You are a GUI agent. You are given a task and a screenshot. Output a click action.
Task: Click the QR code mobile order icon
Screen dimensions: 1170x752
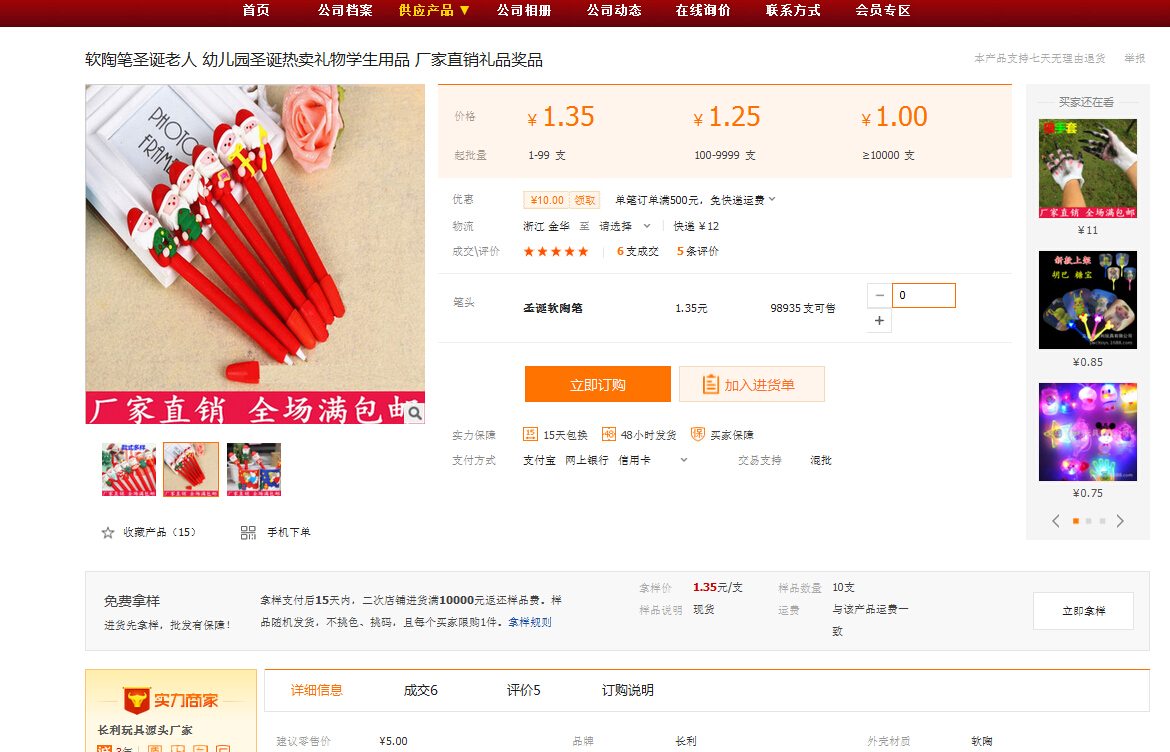[x=248, y=533]
